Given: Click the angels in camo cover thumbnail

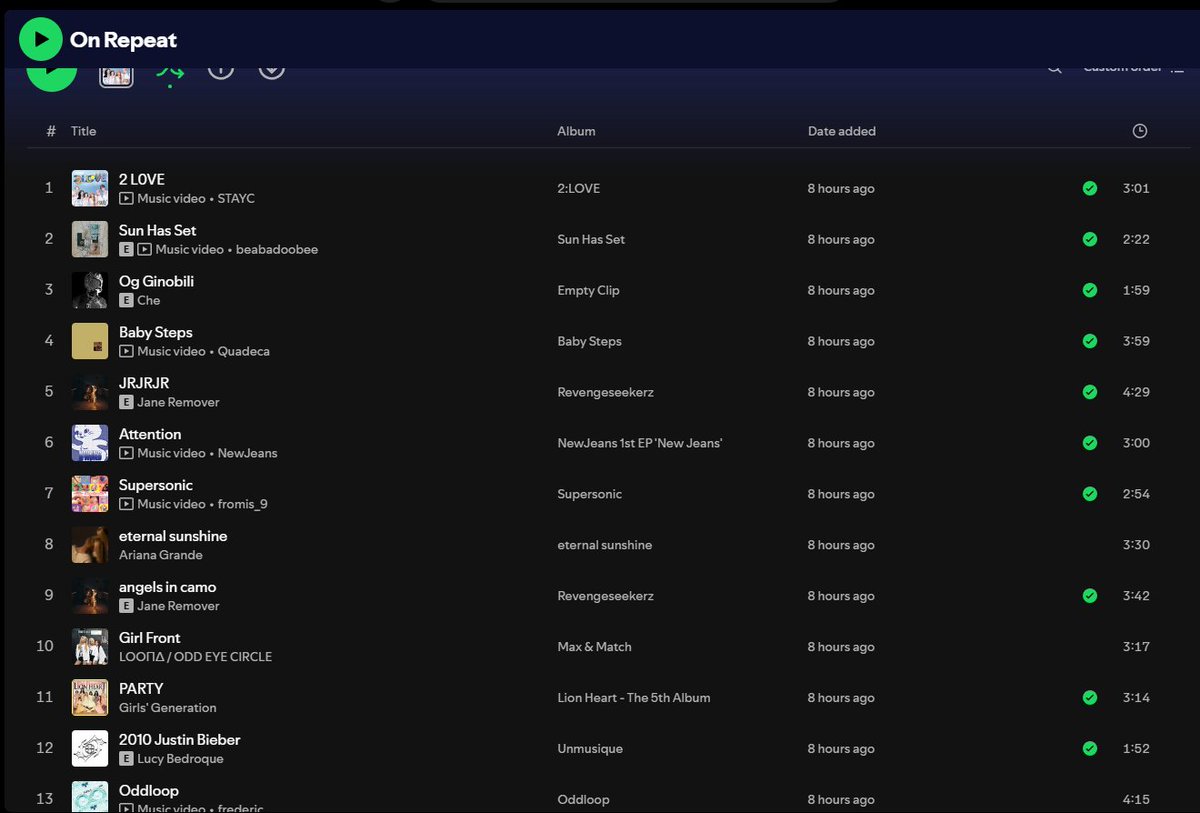Looking at the screenshot, I should pos(90,596).
